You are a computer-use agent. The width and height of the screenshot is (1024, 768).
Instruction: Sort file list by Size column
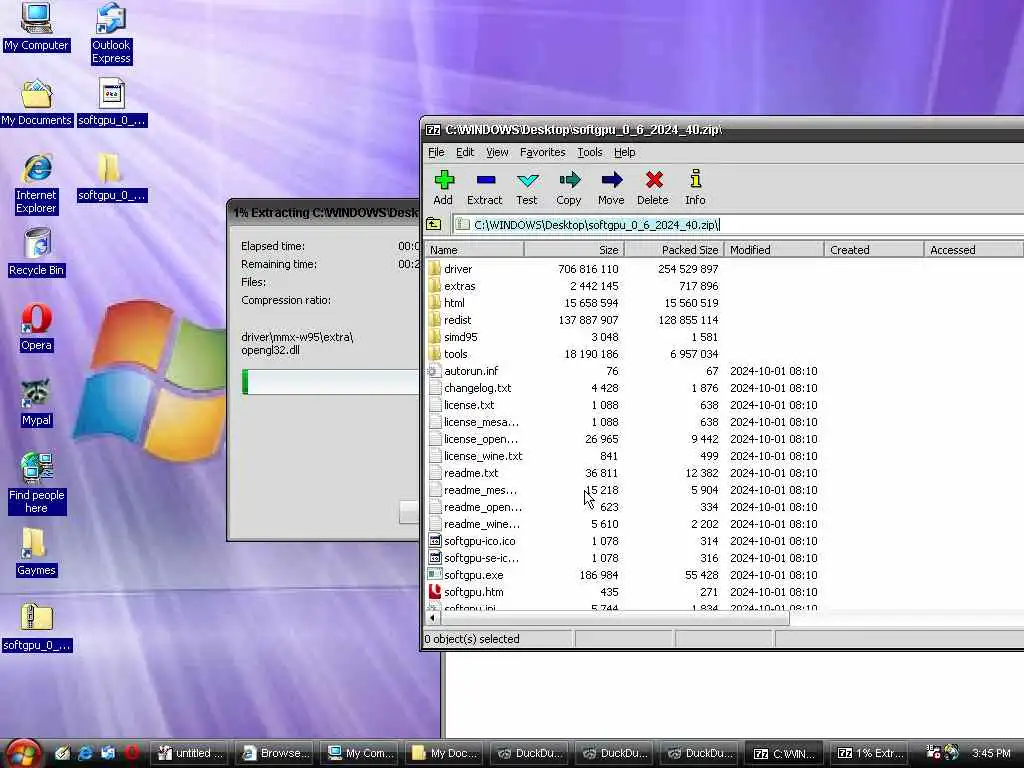575,250
